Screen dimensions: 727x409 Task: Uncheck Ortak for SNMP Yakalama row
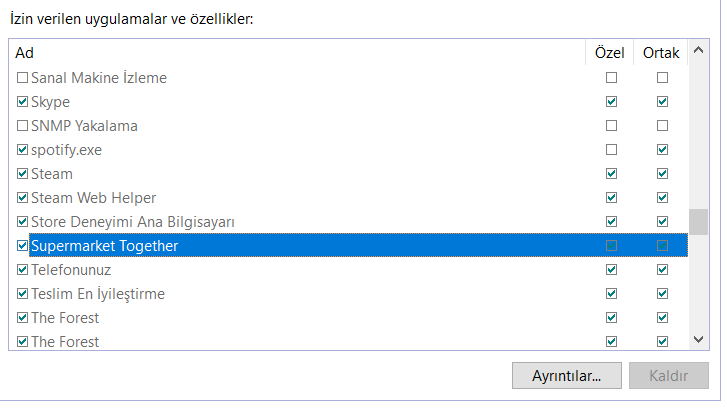[x=661, y=126]
